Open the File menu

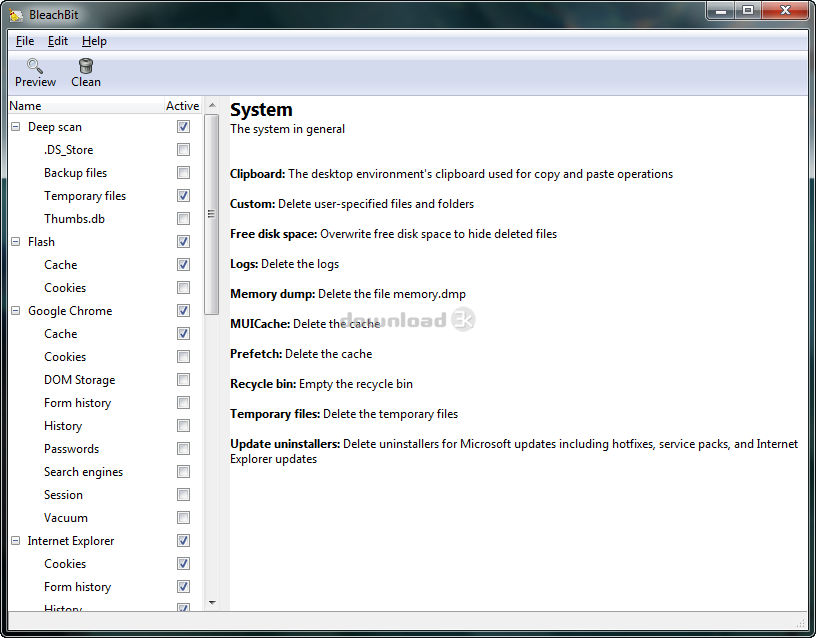(x=25, y=41)
